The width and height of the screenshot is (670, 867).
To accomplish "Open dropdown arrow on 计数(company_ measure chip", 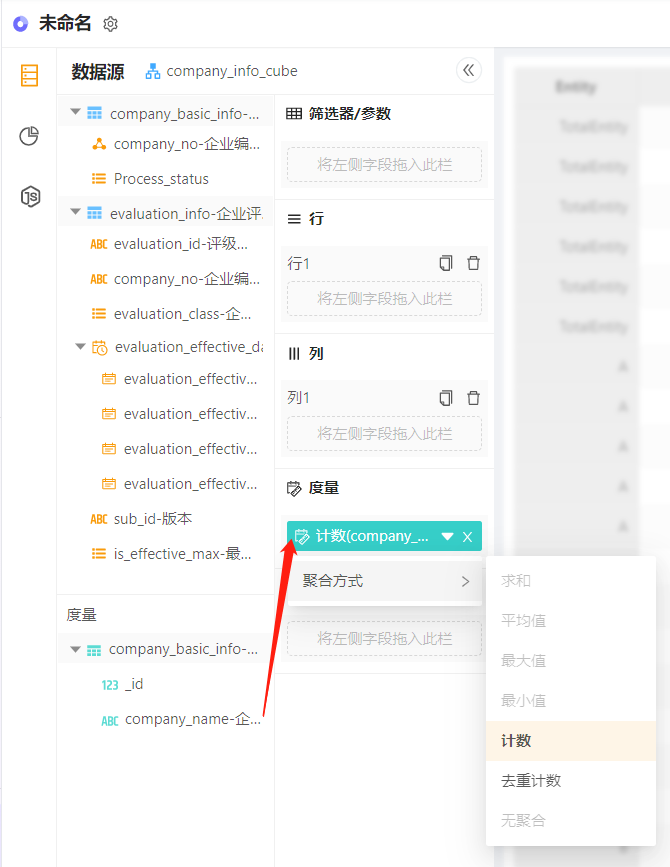I will pos(448,536).
